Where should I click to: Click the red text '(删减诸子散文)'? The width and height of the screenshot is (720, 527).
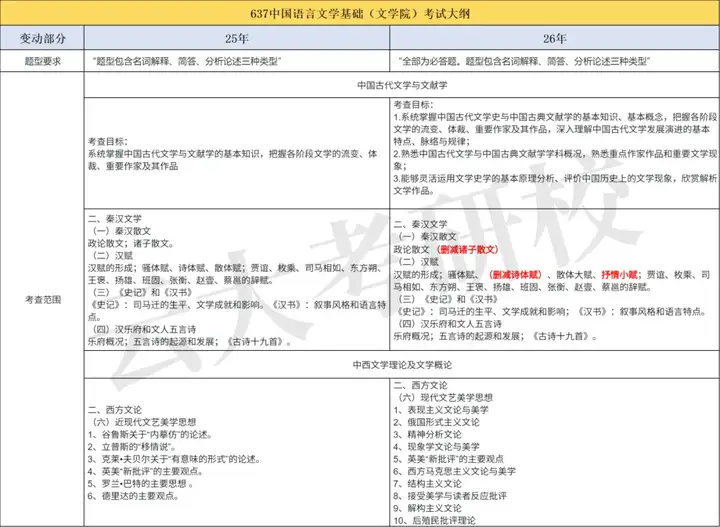click(467, 249)
